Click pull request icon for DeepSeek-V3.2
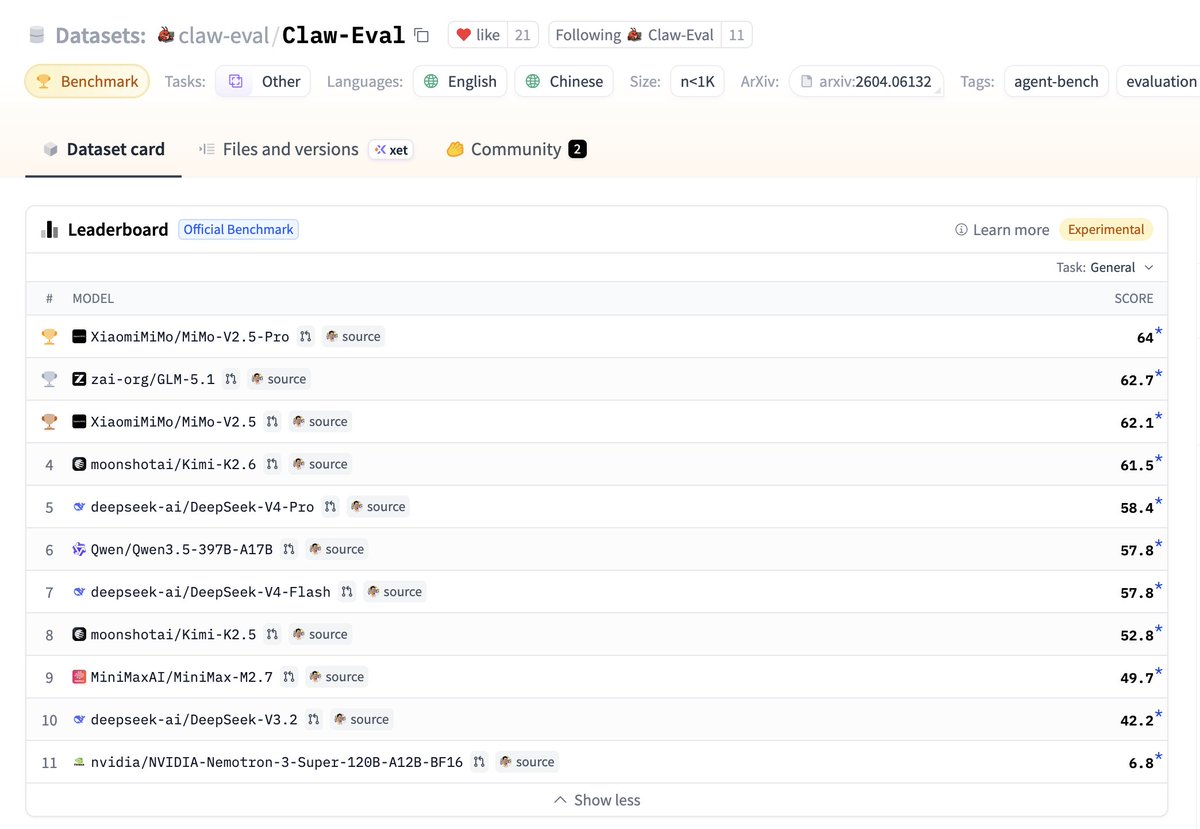This screenshot has width=1200, height=829. point(314,719)
